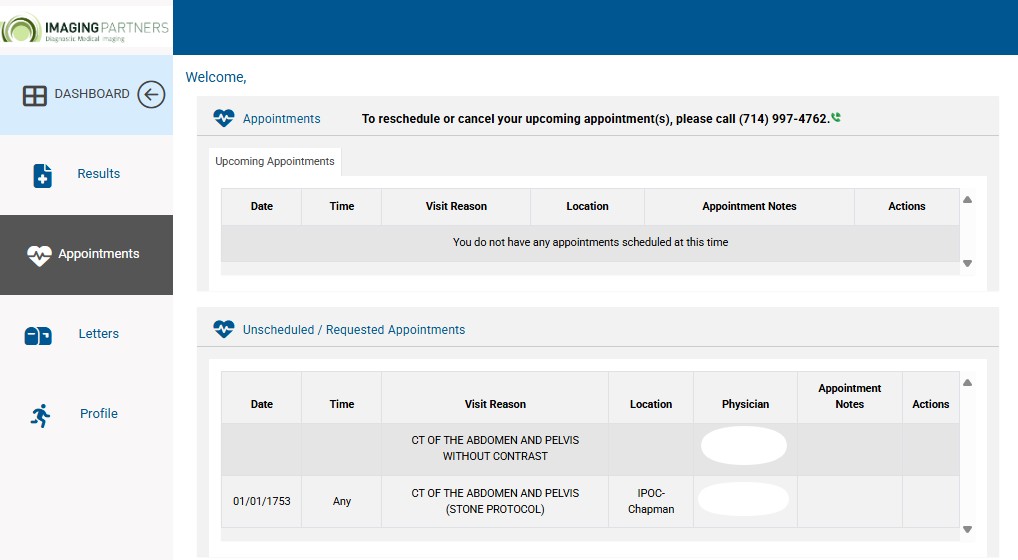Open the Letters mailbox icon
The height and width of the screenshot is (560, 1018).
click(38, 335)
